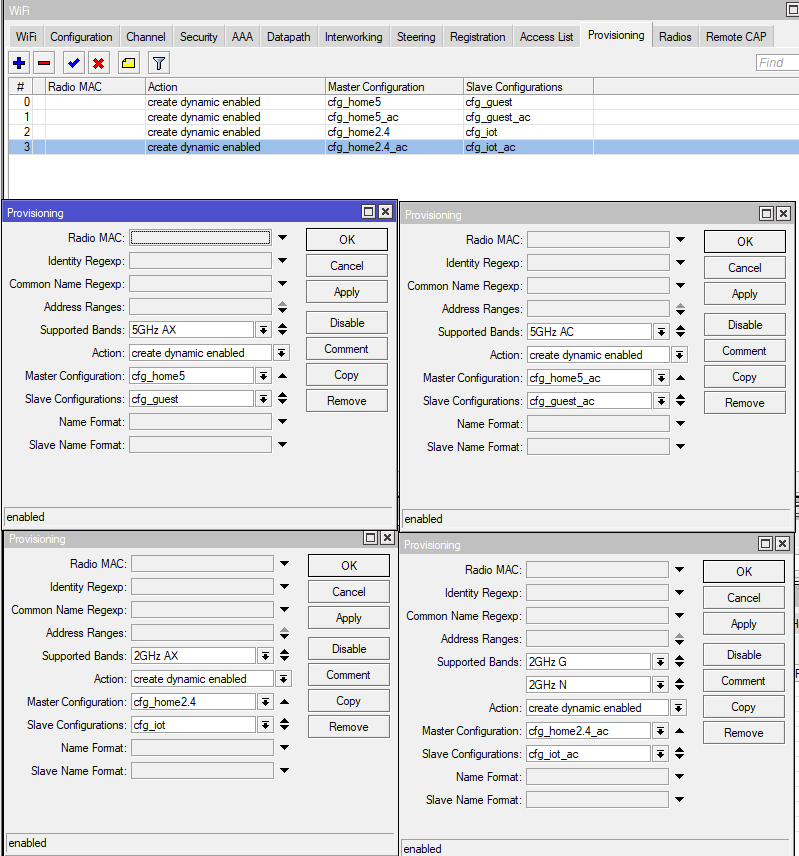
Task: Open the Remote CAP tab
Action: point(736,37)
